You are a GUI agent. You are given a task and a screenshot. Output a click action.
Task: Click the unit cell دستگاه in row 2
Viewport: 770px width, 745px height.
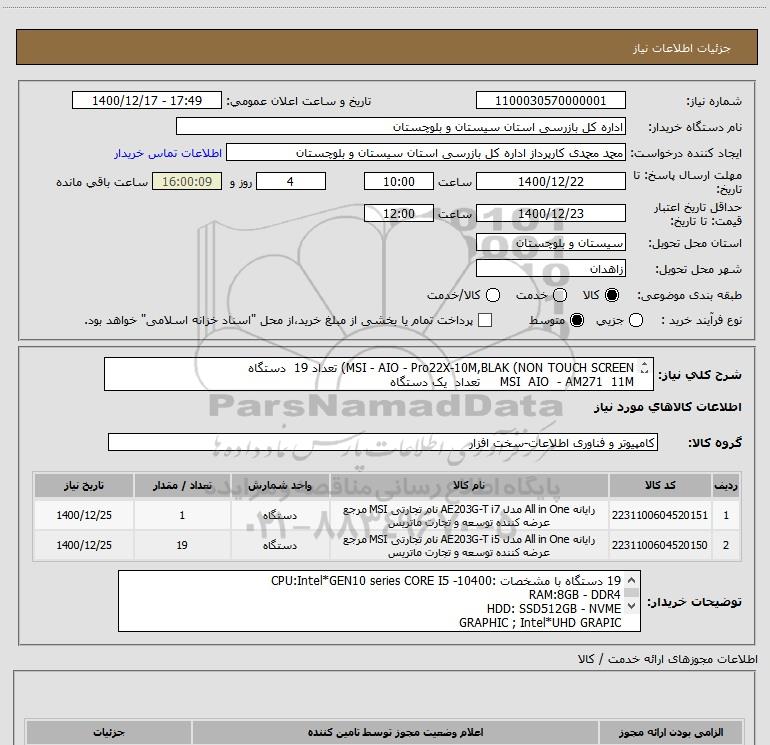point(280,545)
